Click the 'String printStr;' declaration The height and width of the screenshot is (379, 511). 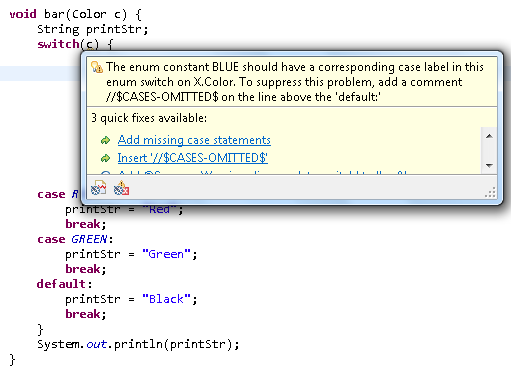(93, 29)
